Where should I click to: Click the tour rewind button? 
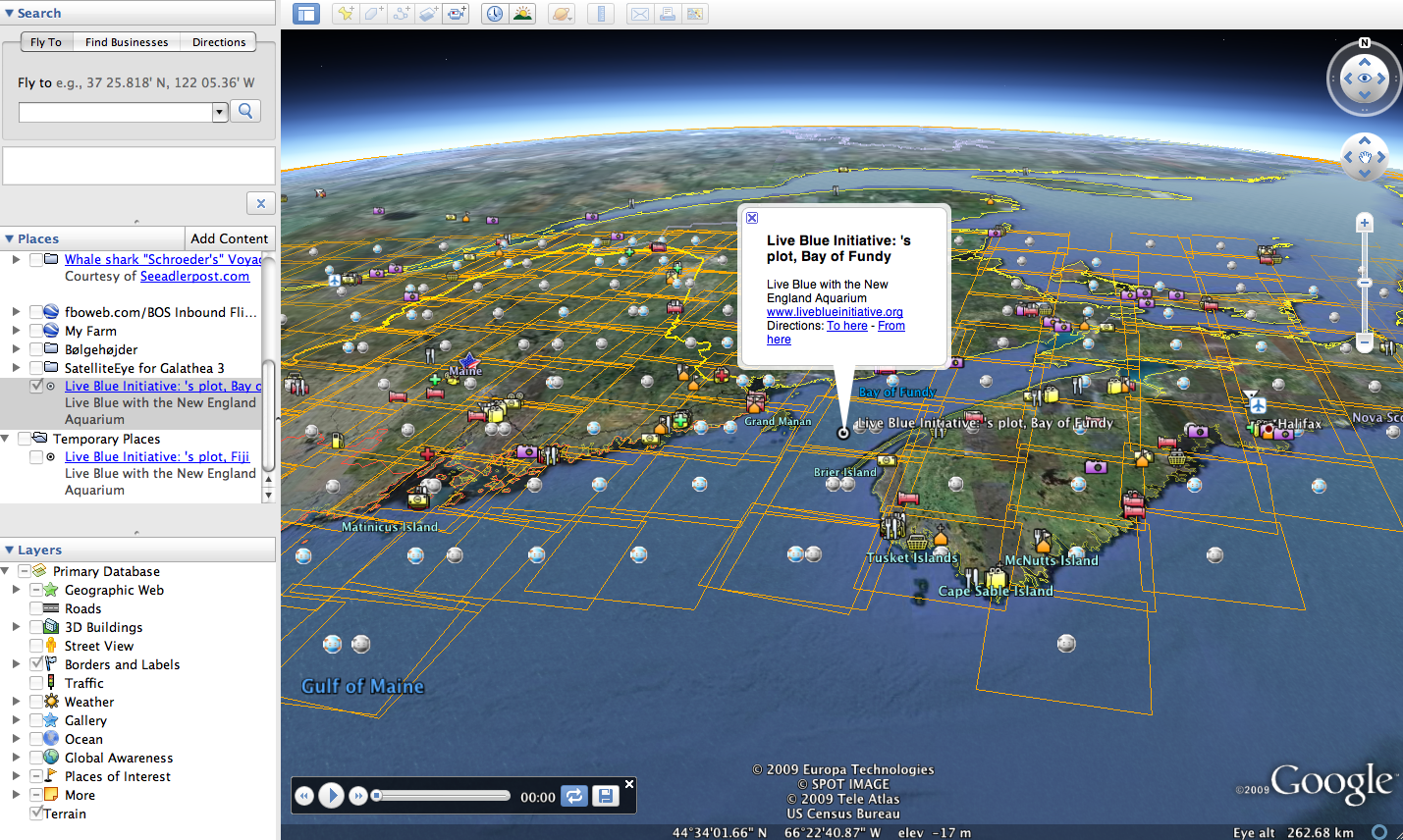click(304, 796)
